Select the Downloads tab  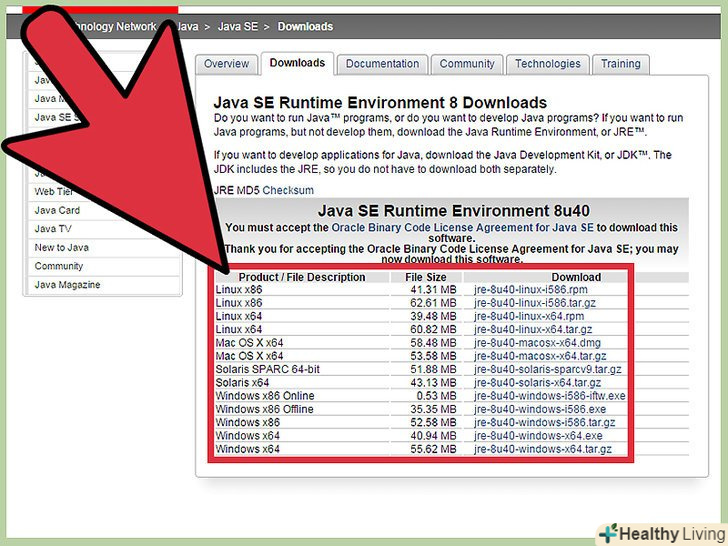point(297,63)
